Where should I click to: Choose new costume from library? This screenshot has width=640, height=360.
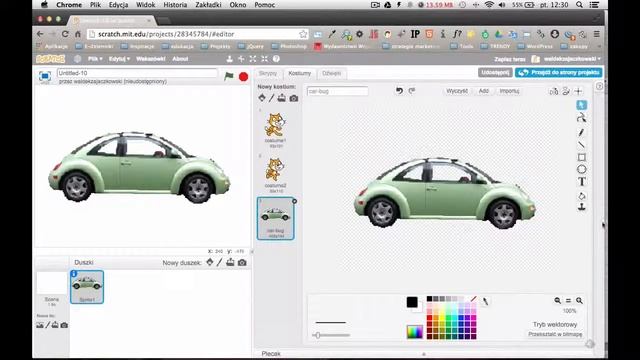coord(262,98)
